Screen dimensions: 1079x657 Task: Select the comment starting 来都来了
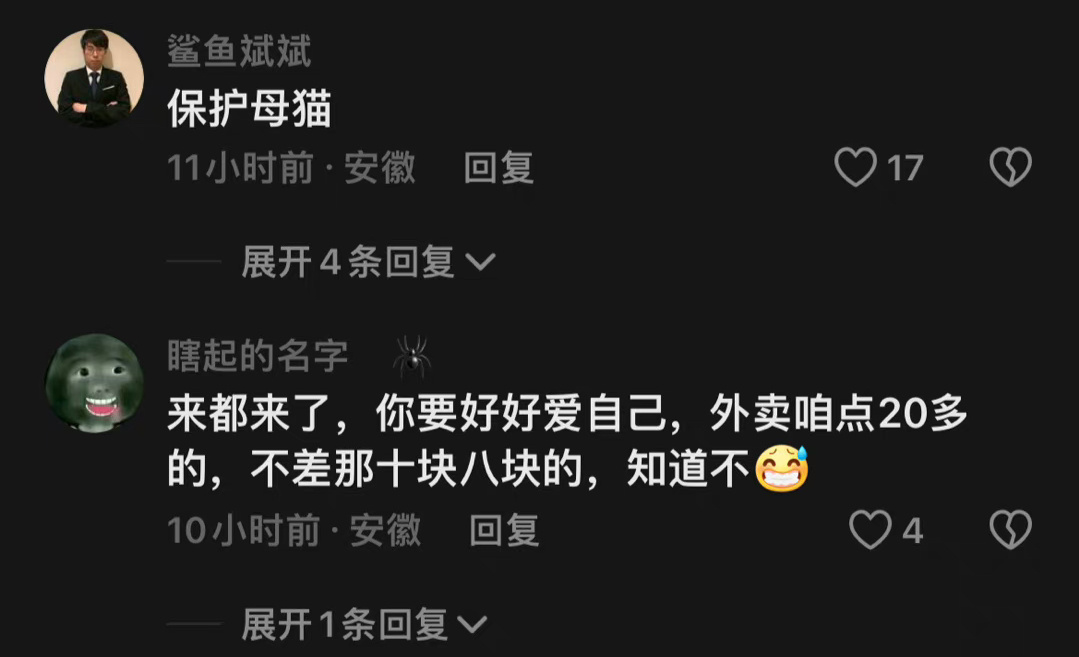click(x=568, y=442)
